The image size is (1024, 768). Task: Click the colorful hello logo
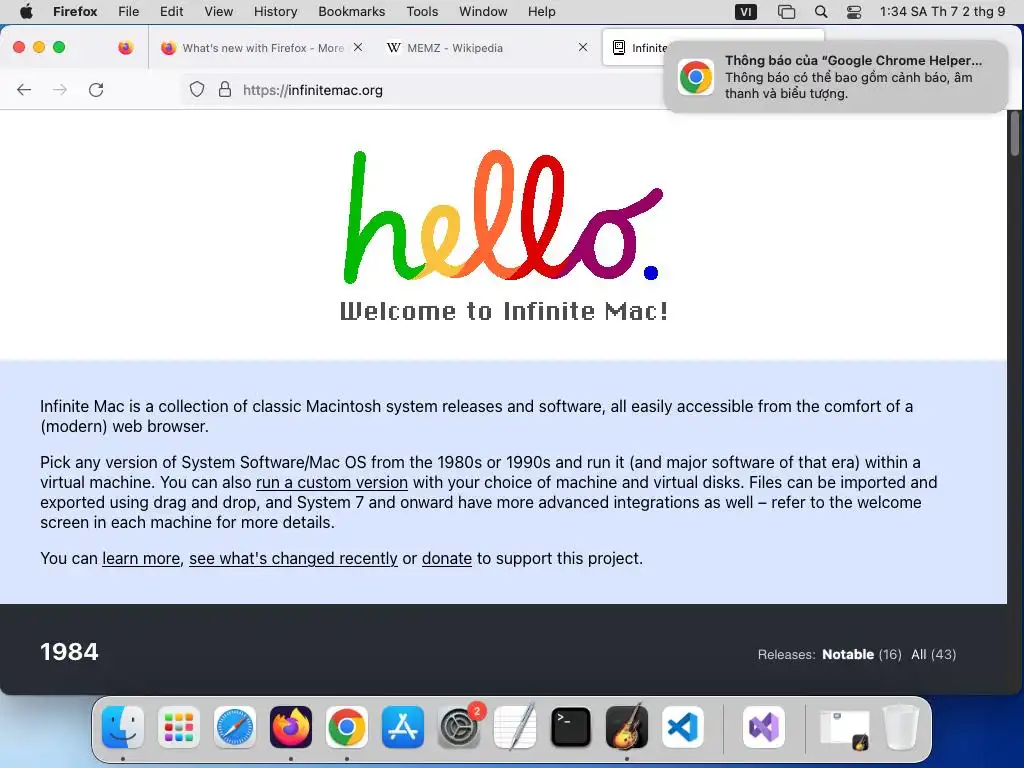503,217
